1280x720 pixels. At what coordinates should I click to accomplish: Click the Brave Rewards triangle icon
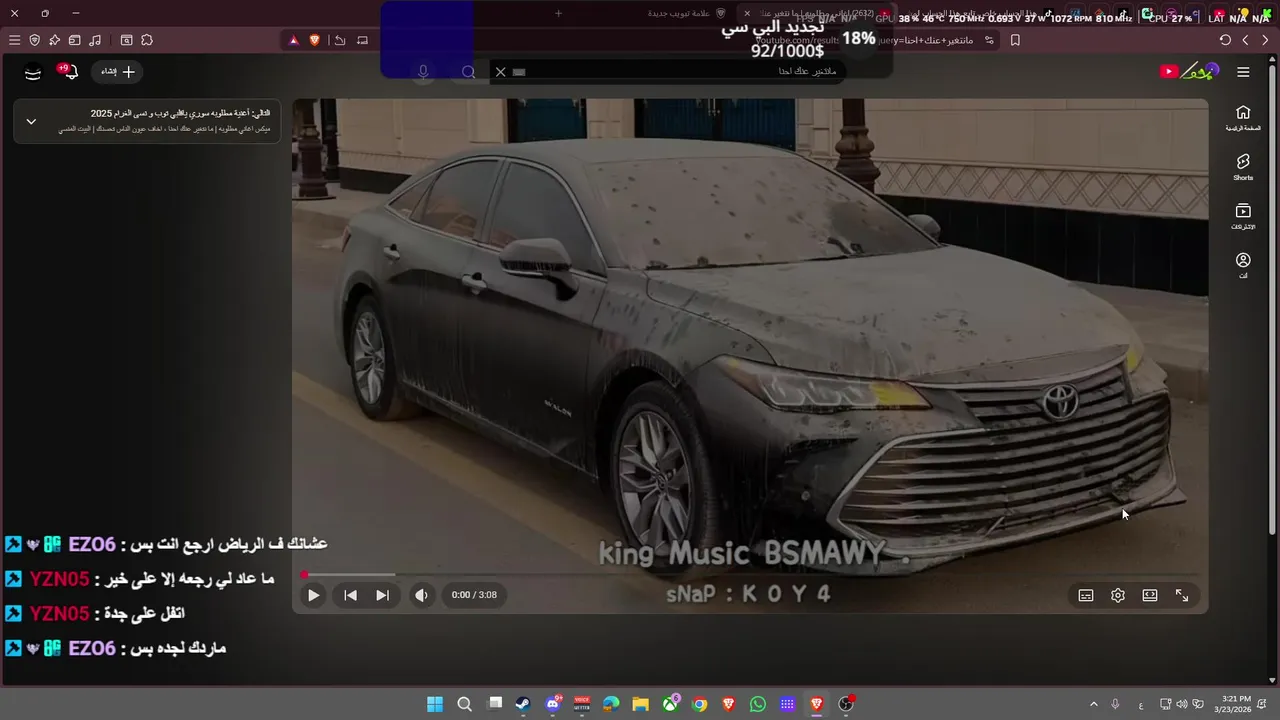[293, 40]
